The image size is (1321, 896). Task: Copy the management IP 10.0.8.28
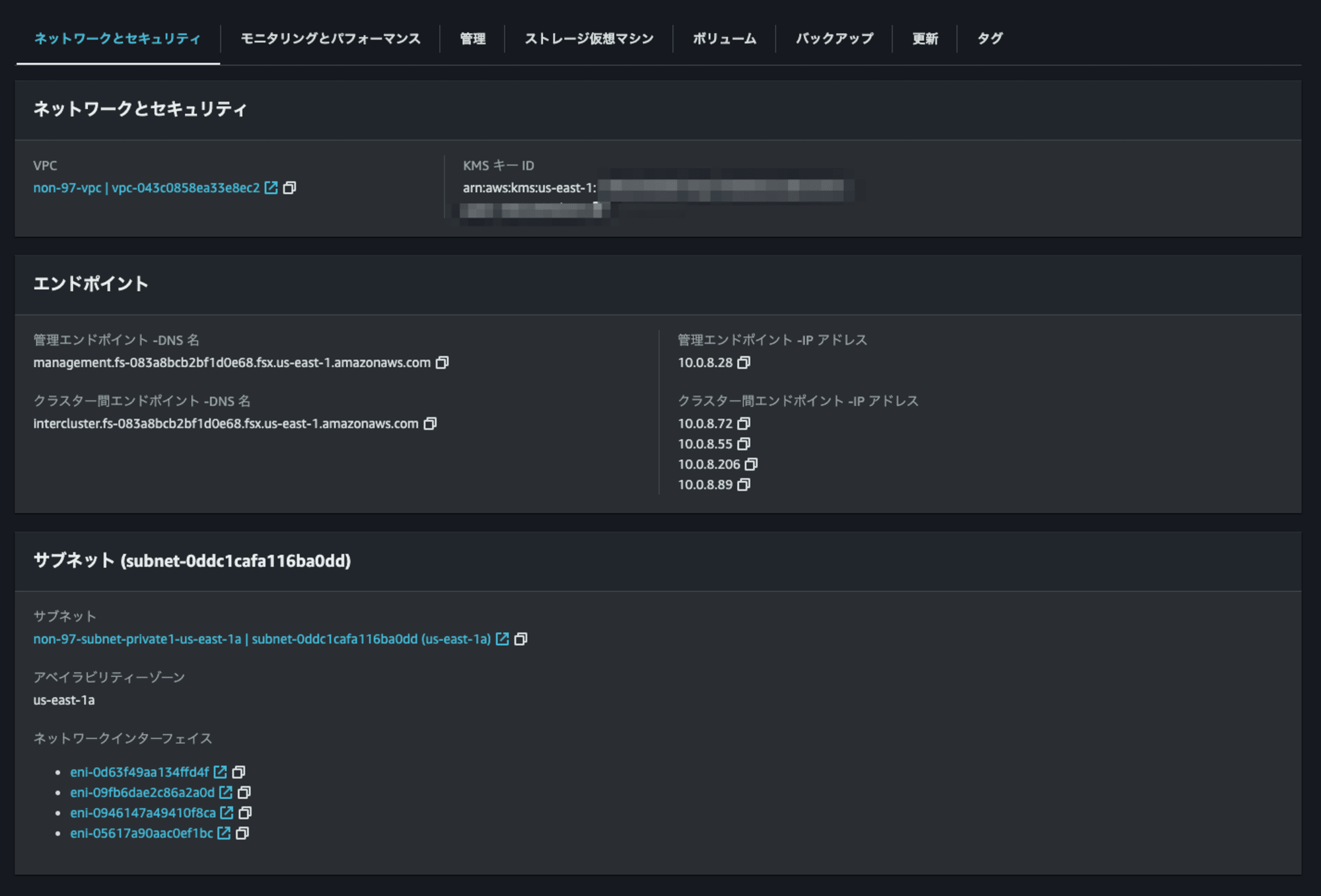click(744, 362)
